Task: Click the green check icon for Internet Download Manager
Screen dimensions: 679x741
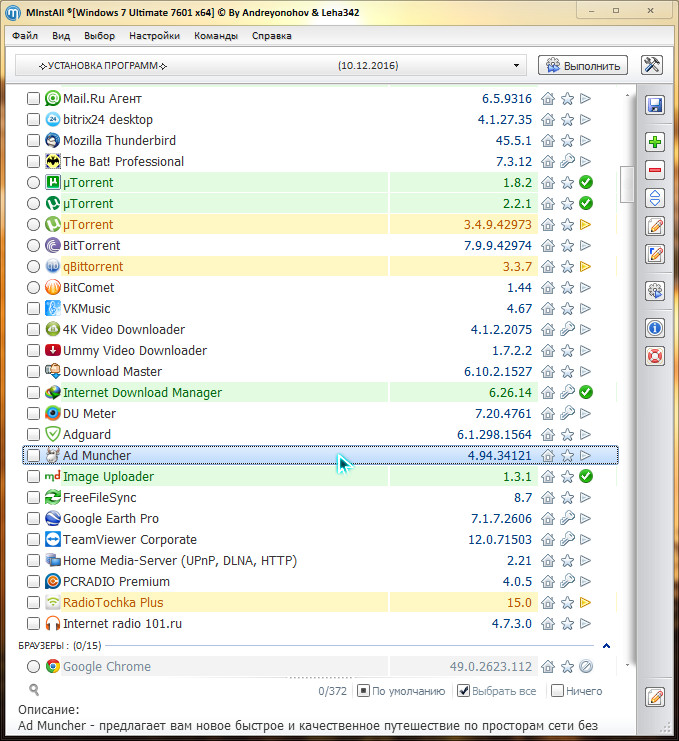Action: (586, 392)
